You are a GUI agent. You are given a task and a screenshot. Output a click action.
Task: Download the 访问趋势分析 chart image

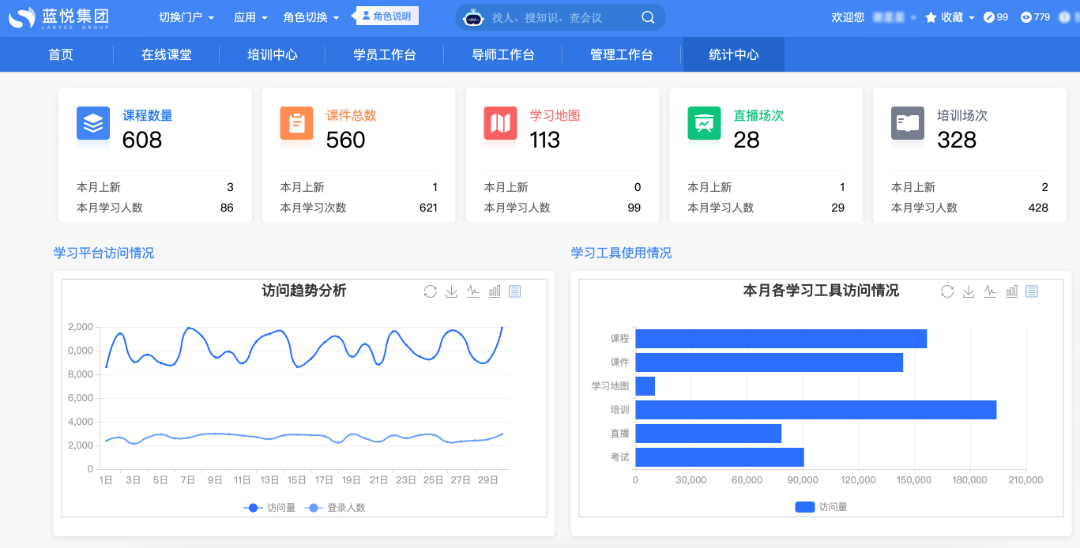[x=452, y=291]
